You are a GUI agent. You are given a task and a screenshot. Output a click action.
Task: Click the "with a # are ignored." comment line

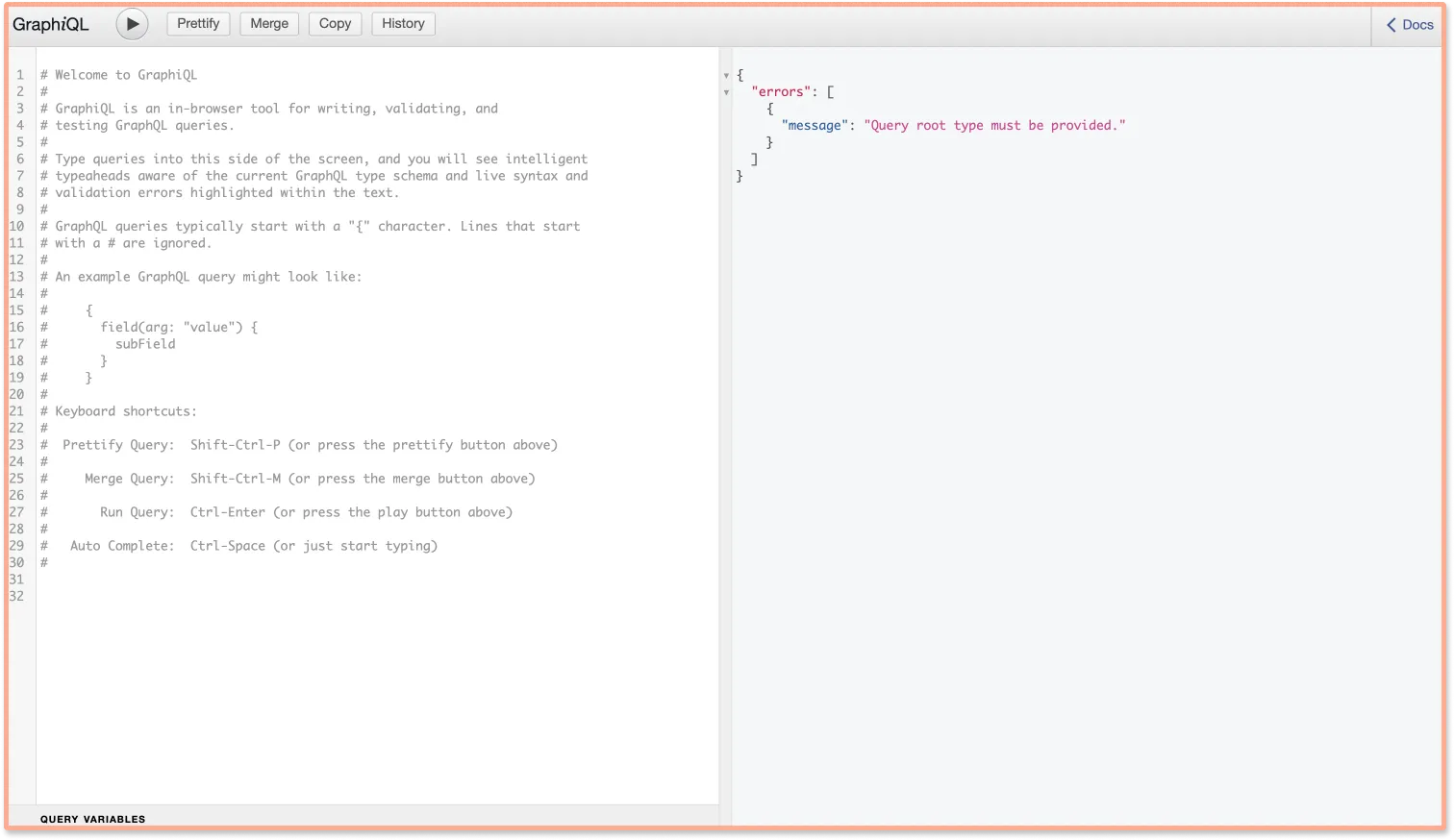pyautogui.click(x=126, y=243)
